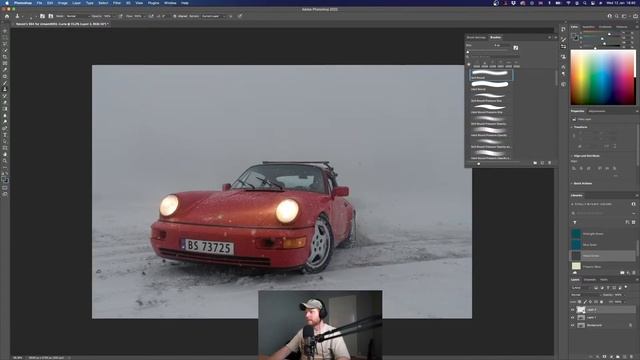Hide Layer 1 using its eye icon
Screen dimensions: 640x360
tap(573, 318)
